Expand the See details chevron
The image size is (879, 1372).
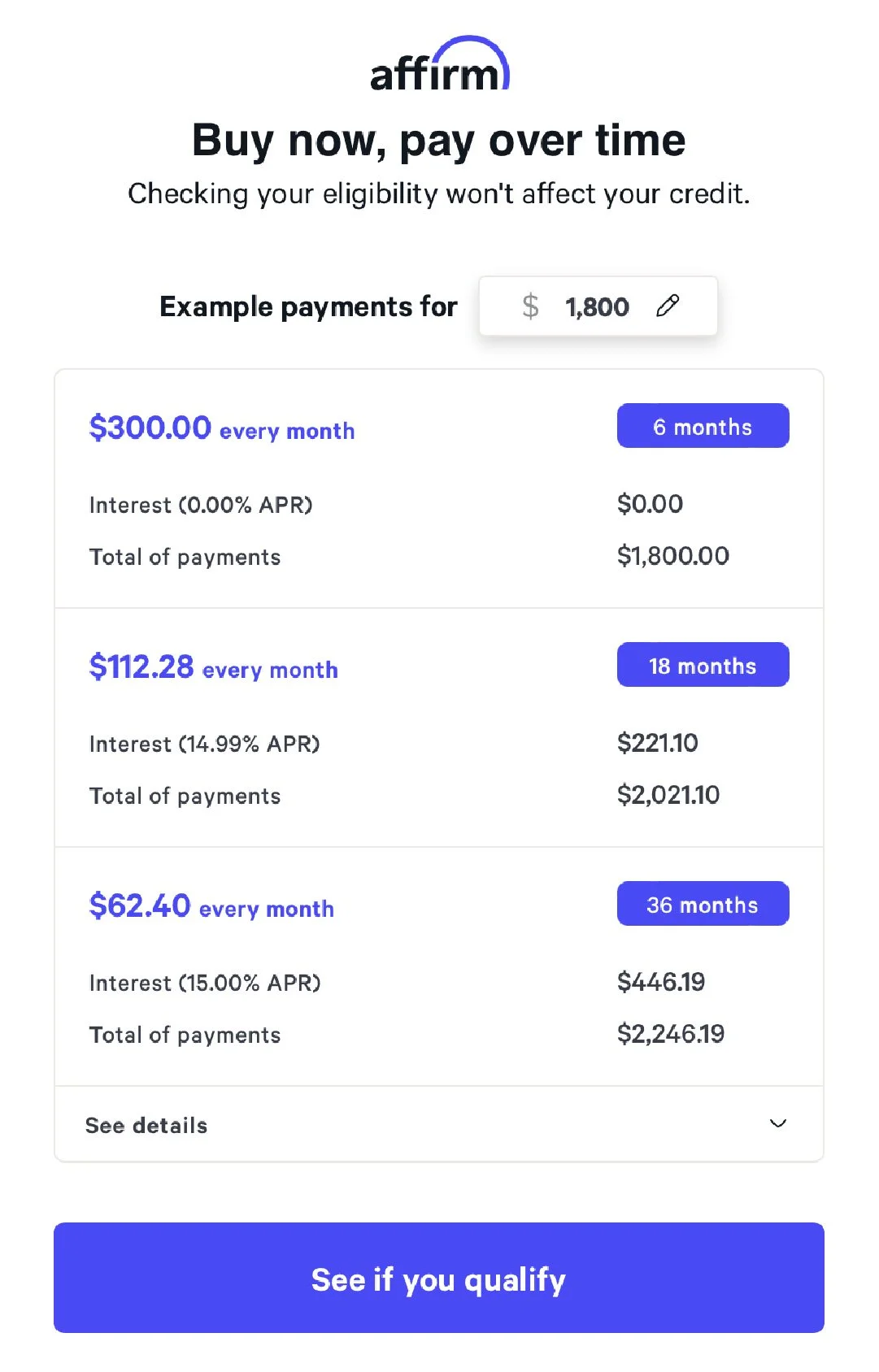pos(777,1123)
